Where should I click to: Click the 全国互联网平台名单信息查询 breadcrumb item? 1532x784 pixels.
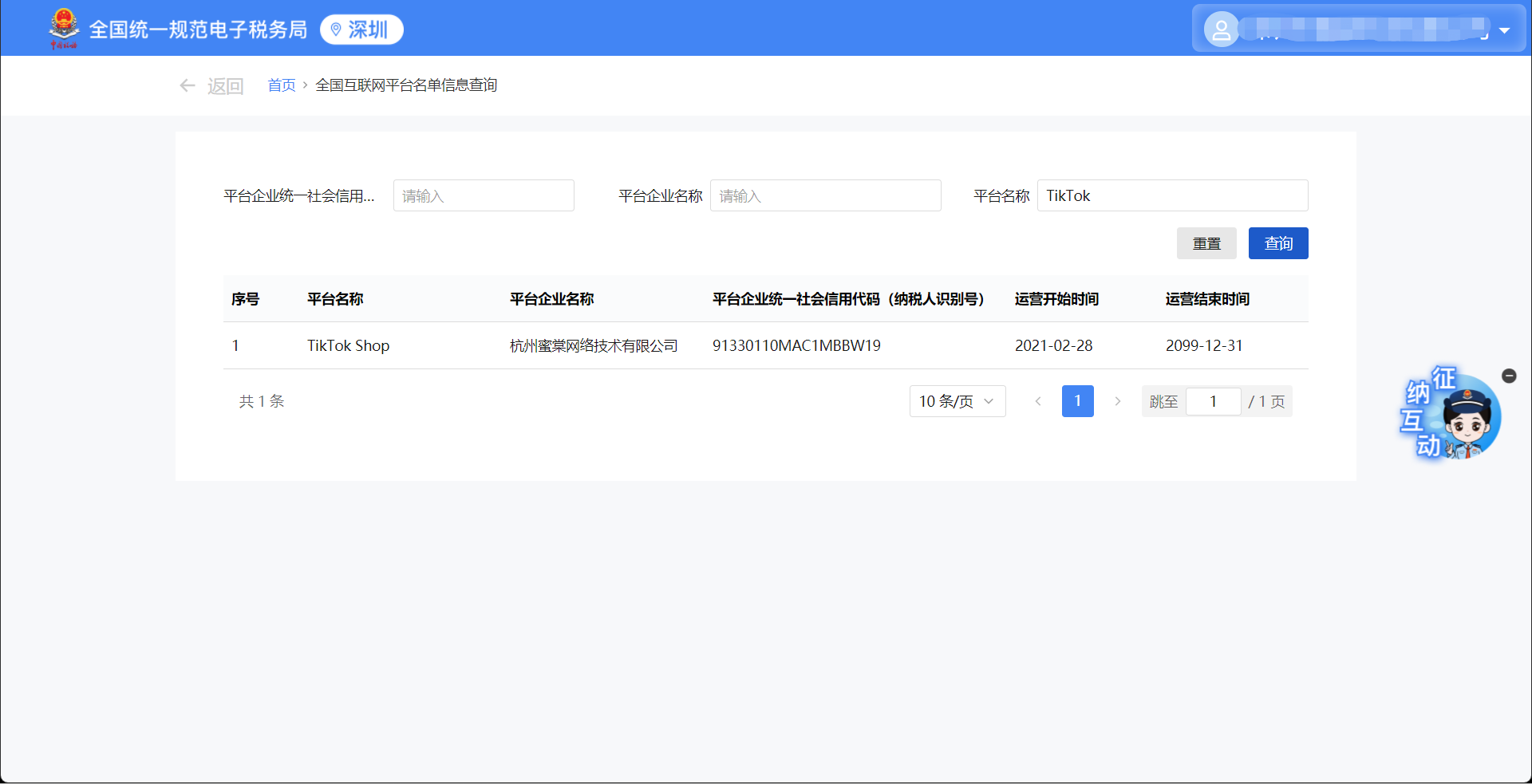[406, 85]
